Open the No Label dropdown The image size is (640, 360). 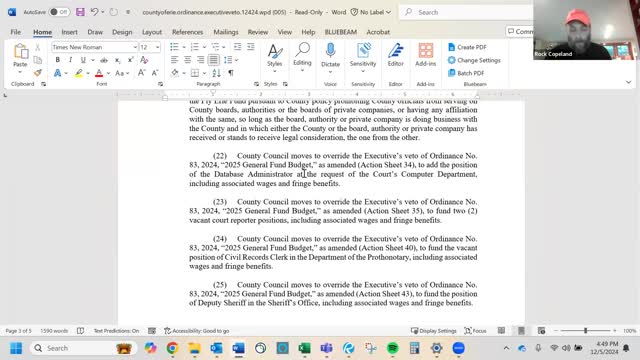(371, 12)
